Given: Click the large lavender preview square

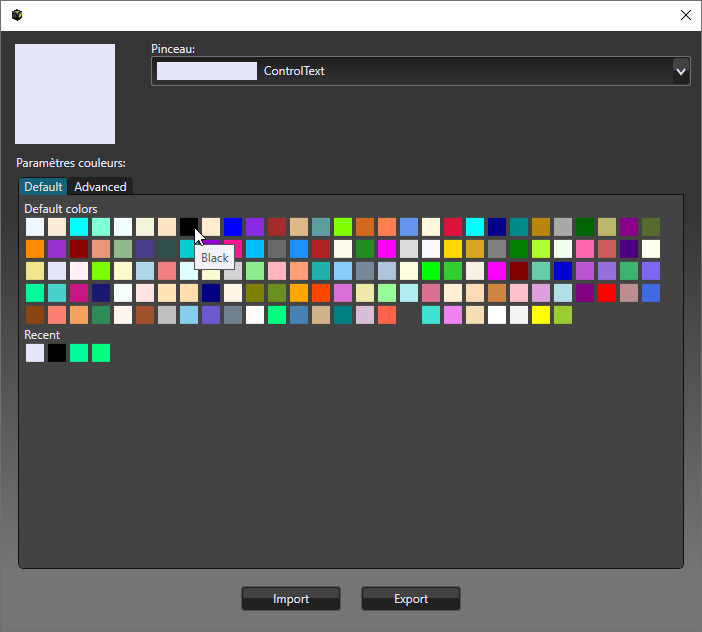Looking at the screenshot, I should tap(65, 94).
